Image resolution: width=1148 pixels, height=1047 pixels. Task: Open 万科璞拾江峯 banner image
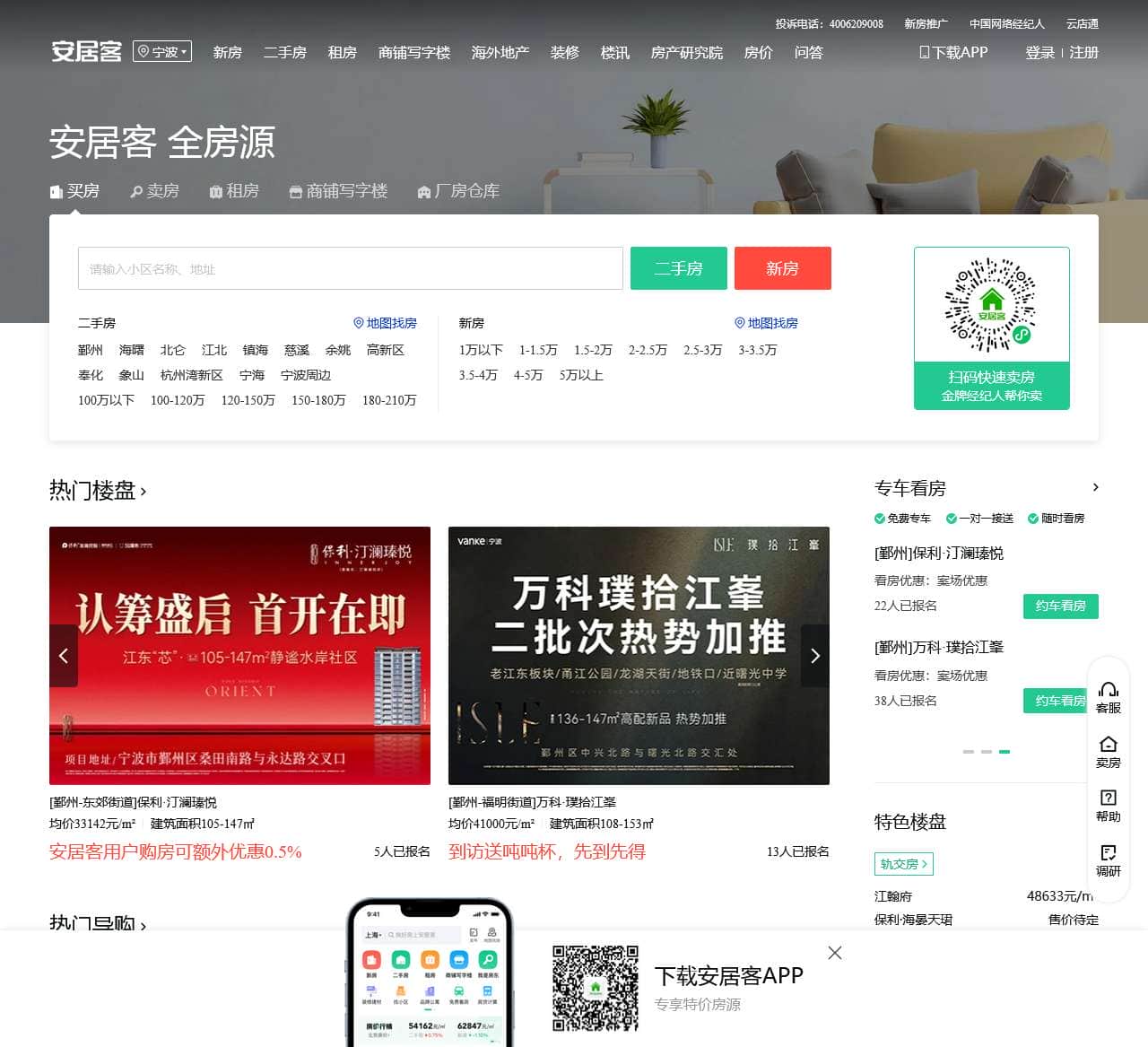click(639, 656)
